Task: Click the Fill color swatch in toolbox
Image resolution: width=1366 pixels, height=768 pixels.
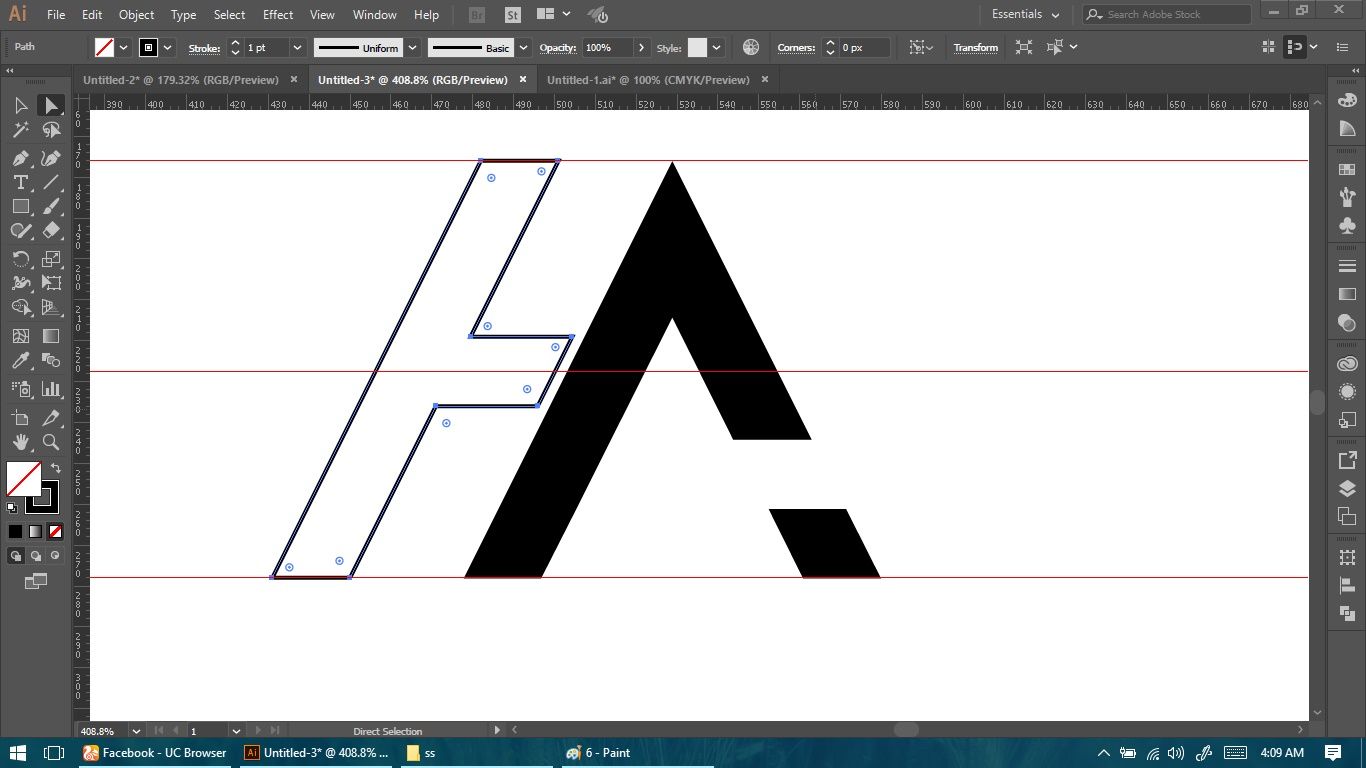Action: tap(24, 478)
